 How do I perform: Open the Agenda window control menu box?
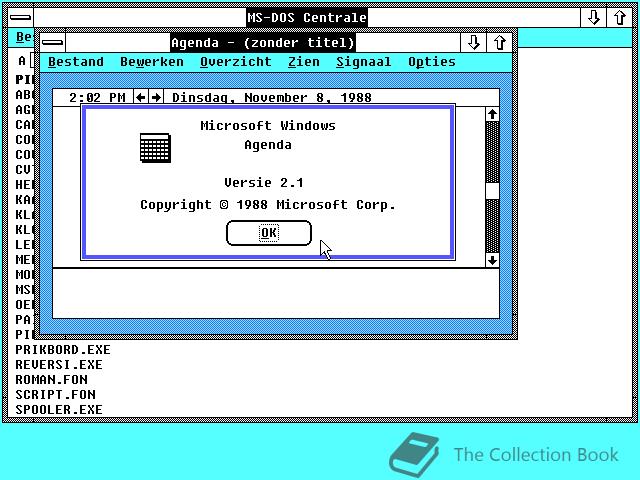(x=53, y=42)
